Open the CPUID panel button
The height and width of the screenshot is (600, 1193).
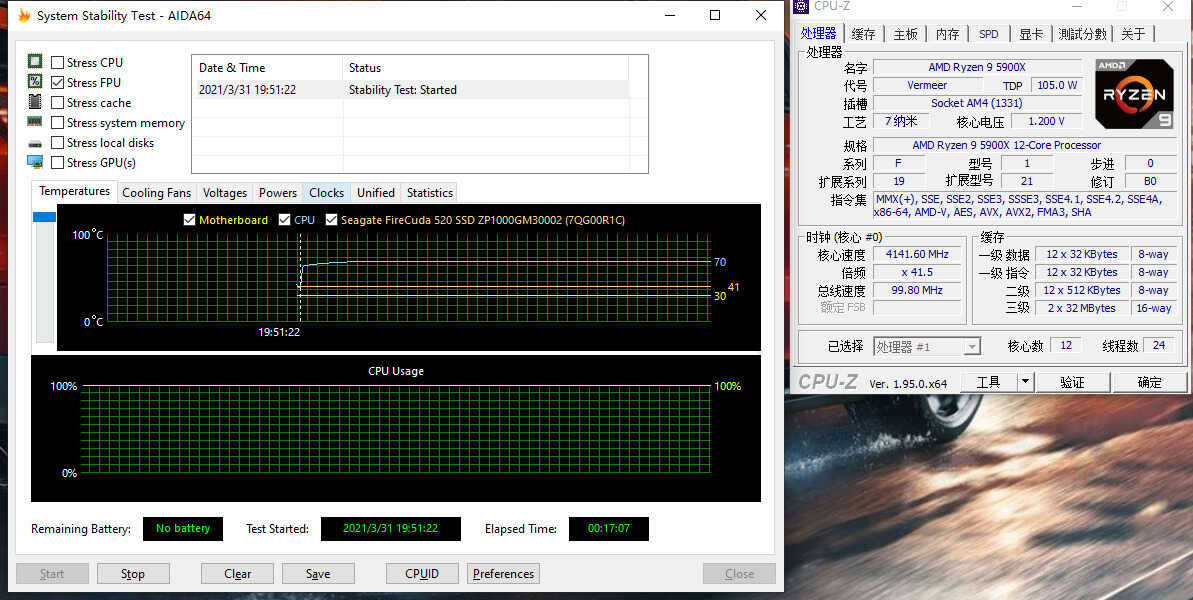(422, 574)
